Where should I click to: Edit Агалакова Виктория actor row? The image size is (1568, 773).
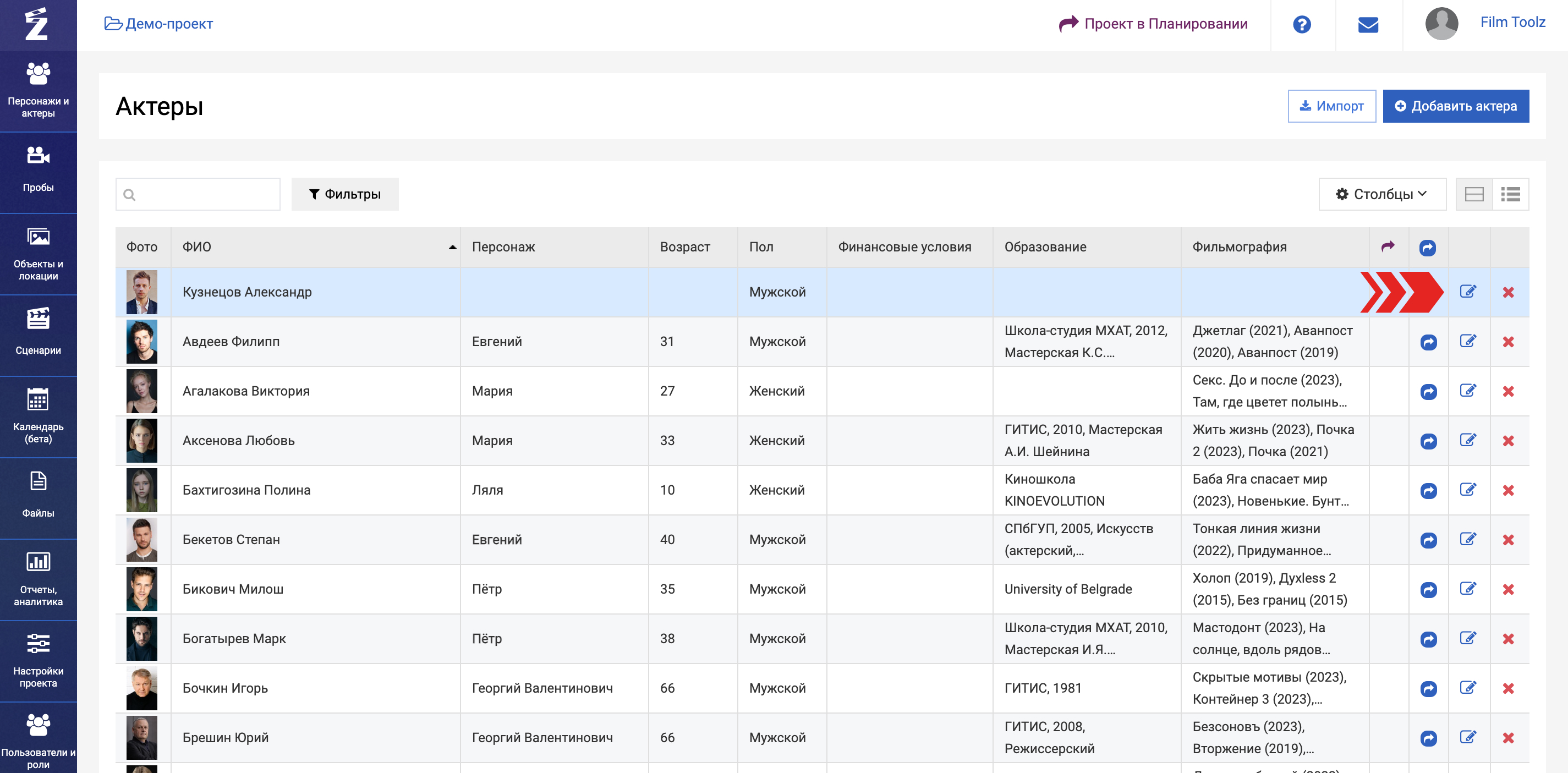click(1468, 391)
